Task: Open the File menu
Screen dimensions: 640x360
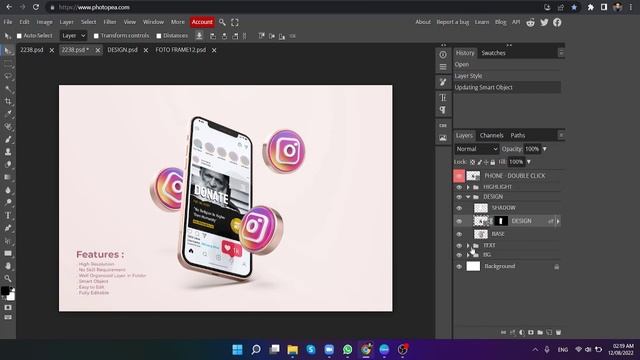Action: [8, 22]
